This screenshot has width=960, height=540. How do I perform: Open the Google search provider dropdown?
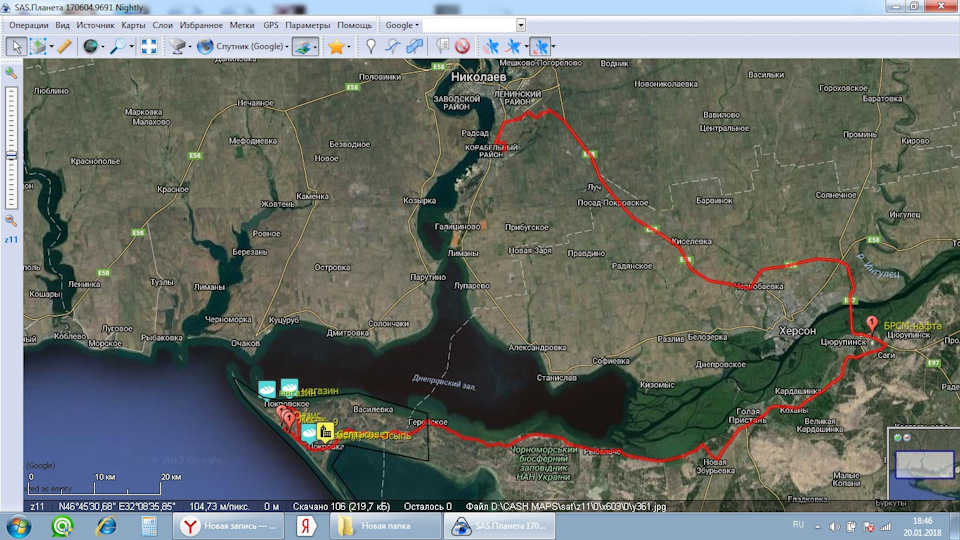point(402,25)
